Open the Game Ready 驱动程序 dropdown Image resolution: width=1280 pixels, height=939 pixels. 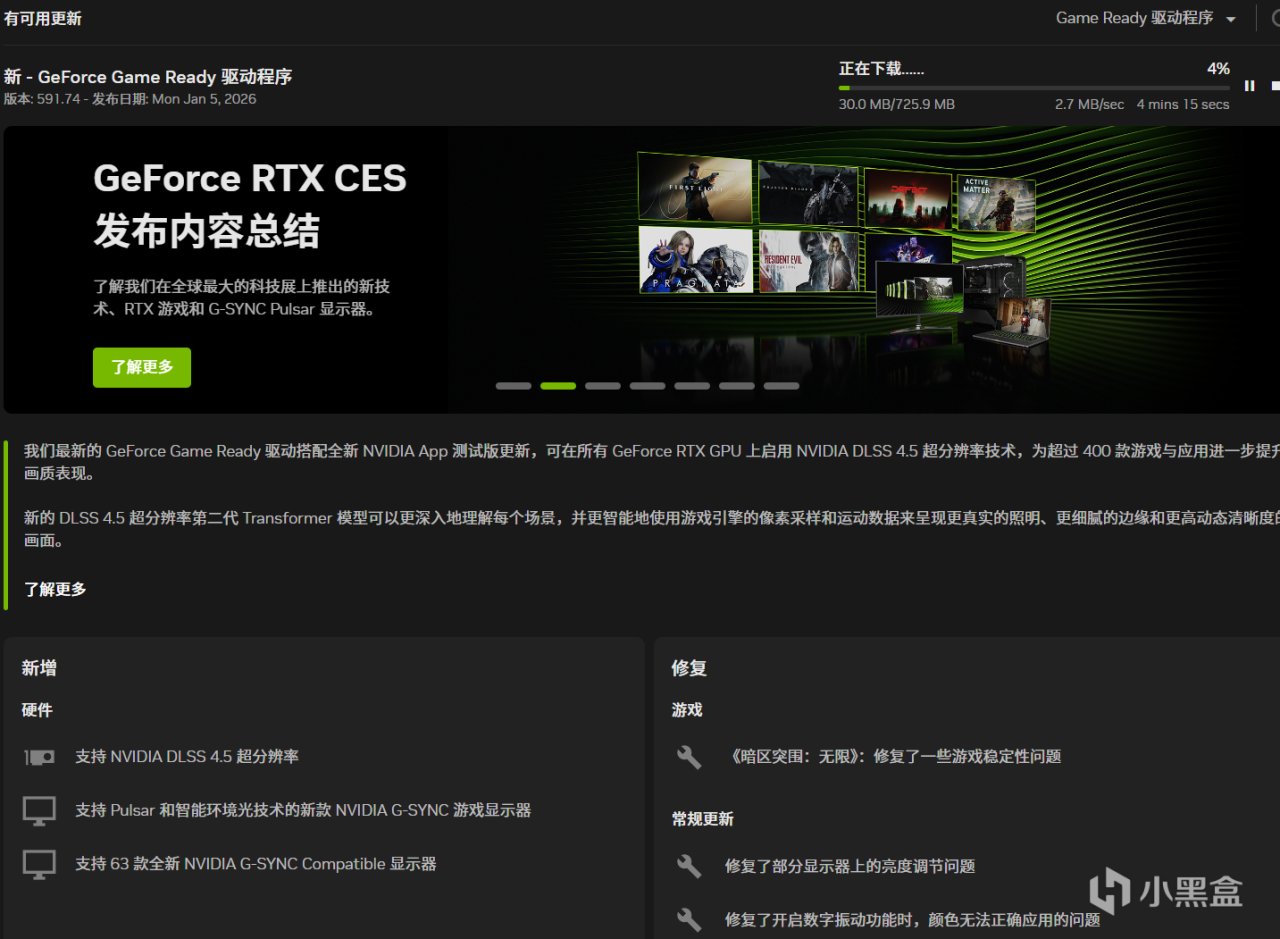[1146, 18]
